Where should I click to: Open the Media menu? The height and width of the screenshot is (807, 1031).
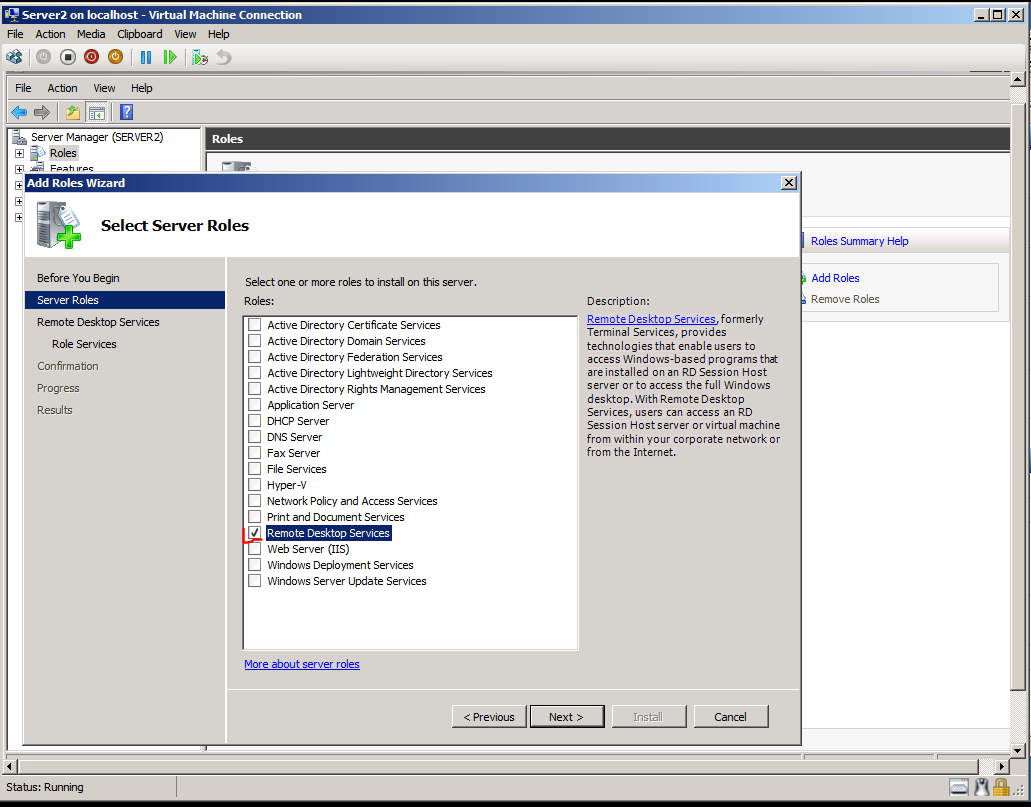coord(91,34)
